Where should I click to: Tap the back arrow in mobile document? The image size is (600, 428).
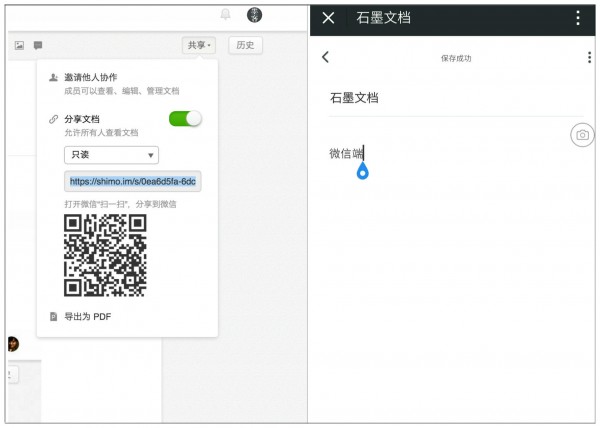point(325,57)
